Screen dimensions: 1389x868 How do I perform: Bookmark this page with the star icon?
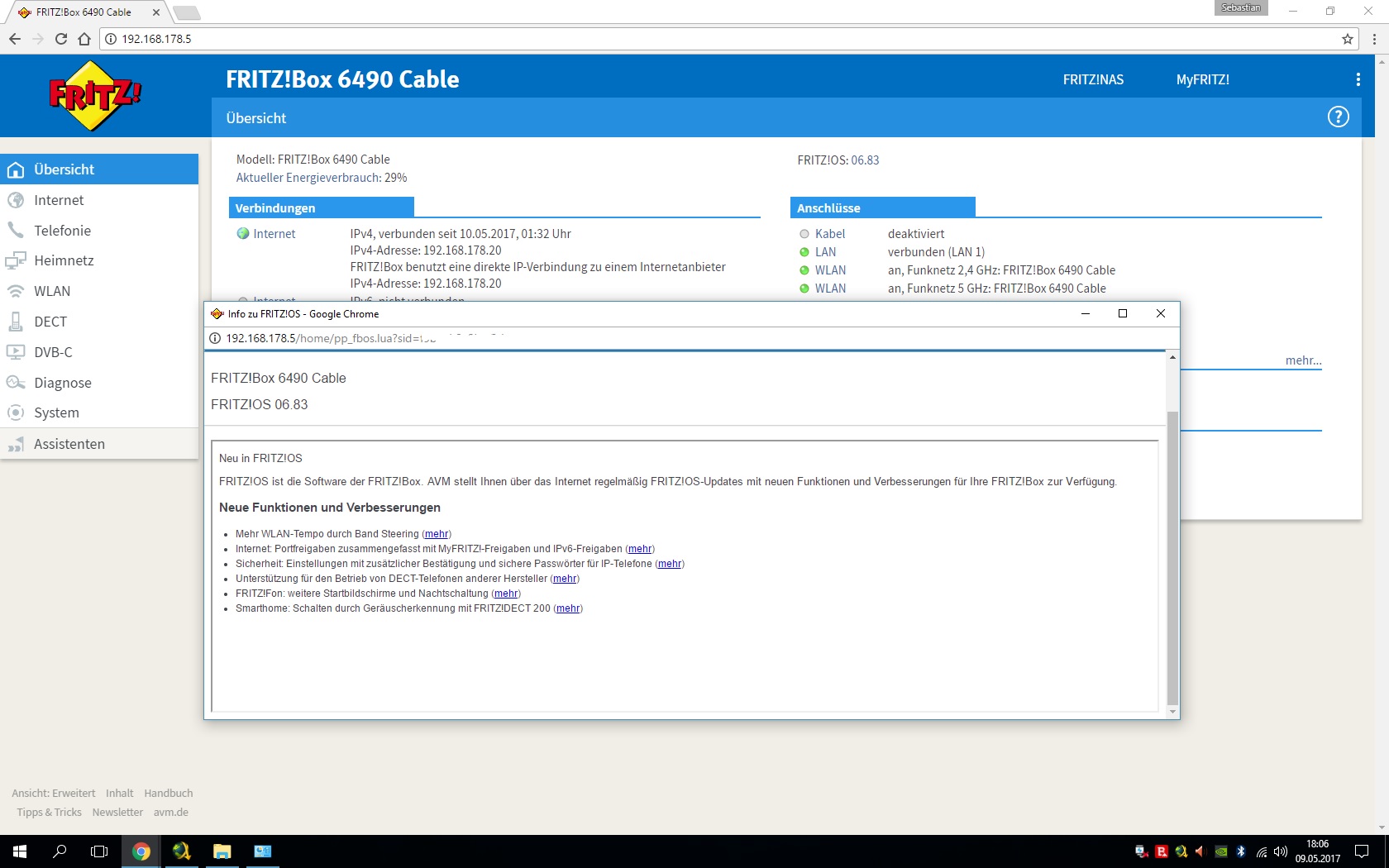point(1348,39)
